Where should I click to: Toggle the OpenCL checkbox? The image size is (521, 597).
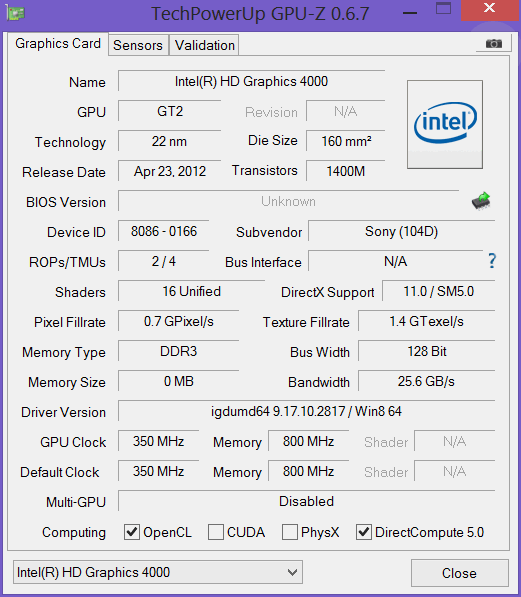tap(132, 532)
